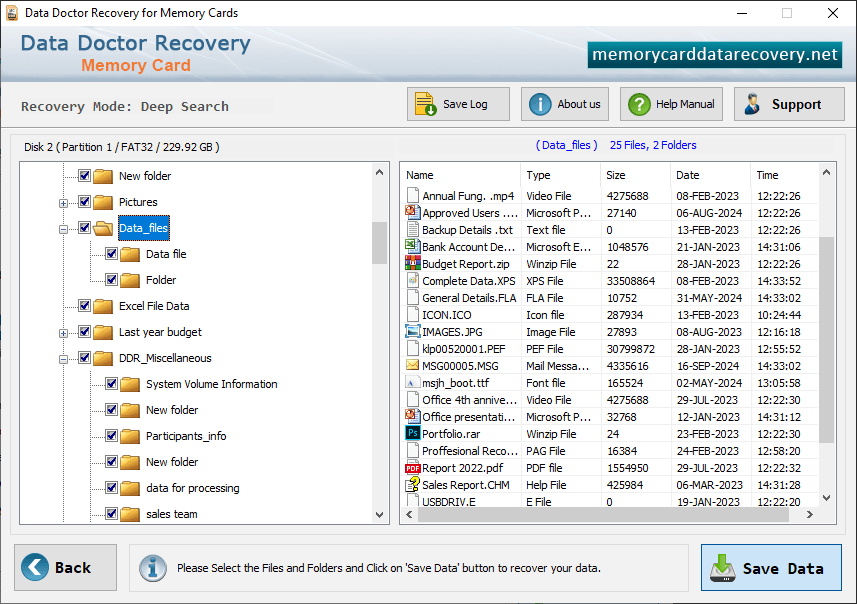Viewport: 857px width, 604px height.
Task: Click mail icon of MSG00005.MSG
Action: coord(413,365)
